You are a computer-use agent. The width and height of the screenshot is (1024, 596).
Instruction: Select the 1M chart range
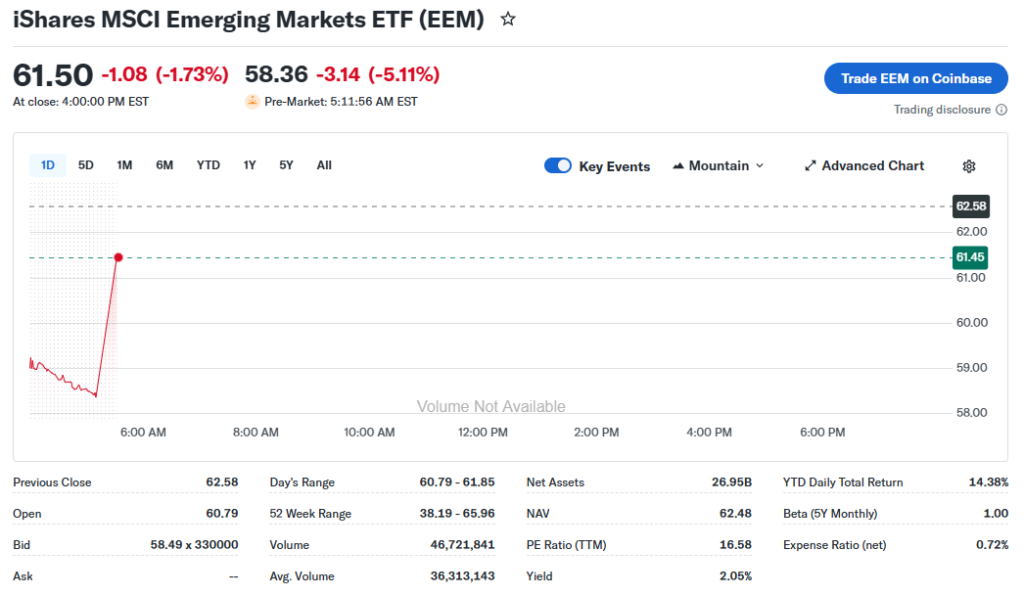click(124, 165)
